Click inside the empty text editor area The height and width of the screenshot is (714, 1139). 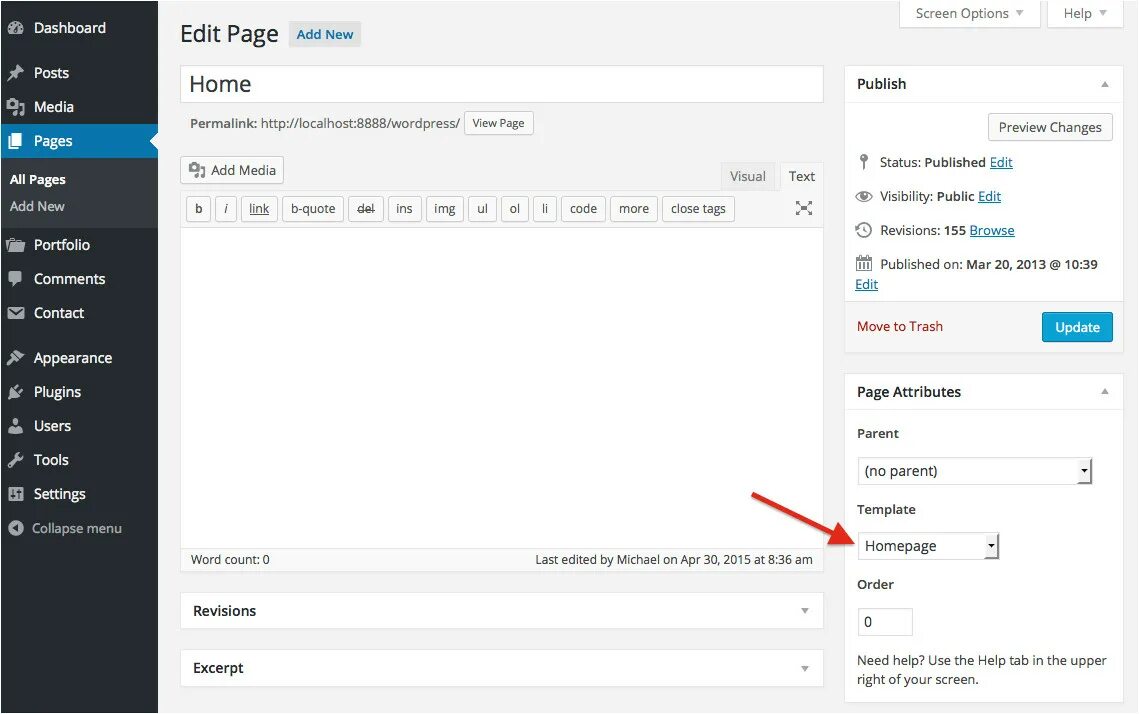tap(502, 388)
